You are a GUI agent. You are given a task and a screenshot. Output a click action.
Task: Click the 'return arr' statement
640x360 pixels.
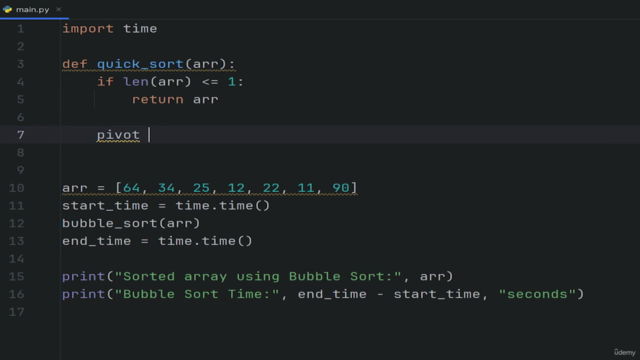click(175, 100)
